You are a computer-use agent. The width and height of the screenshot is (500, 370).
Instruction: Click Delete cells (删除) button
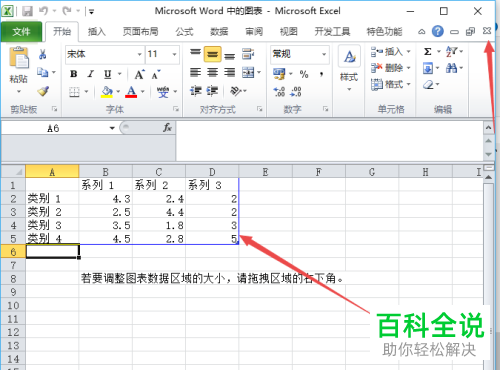[390, 68]
